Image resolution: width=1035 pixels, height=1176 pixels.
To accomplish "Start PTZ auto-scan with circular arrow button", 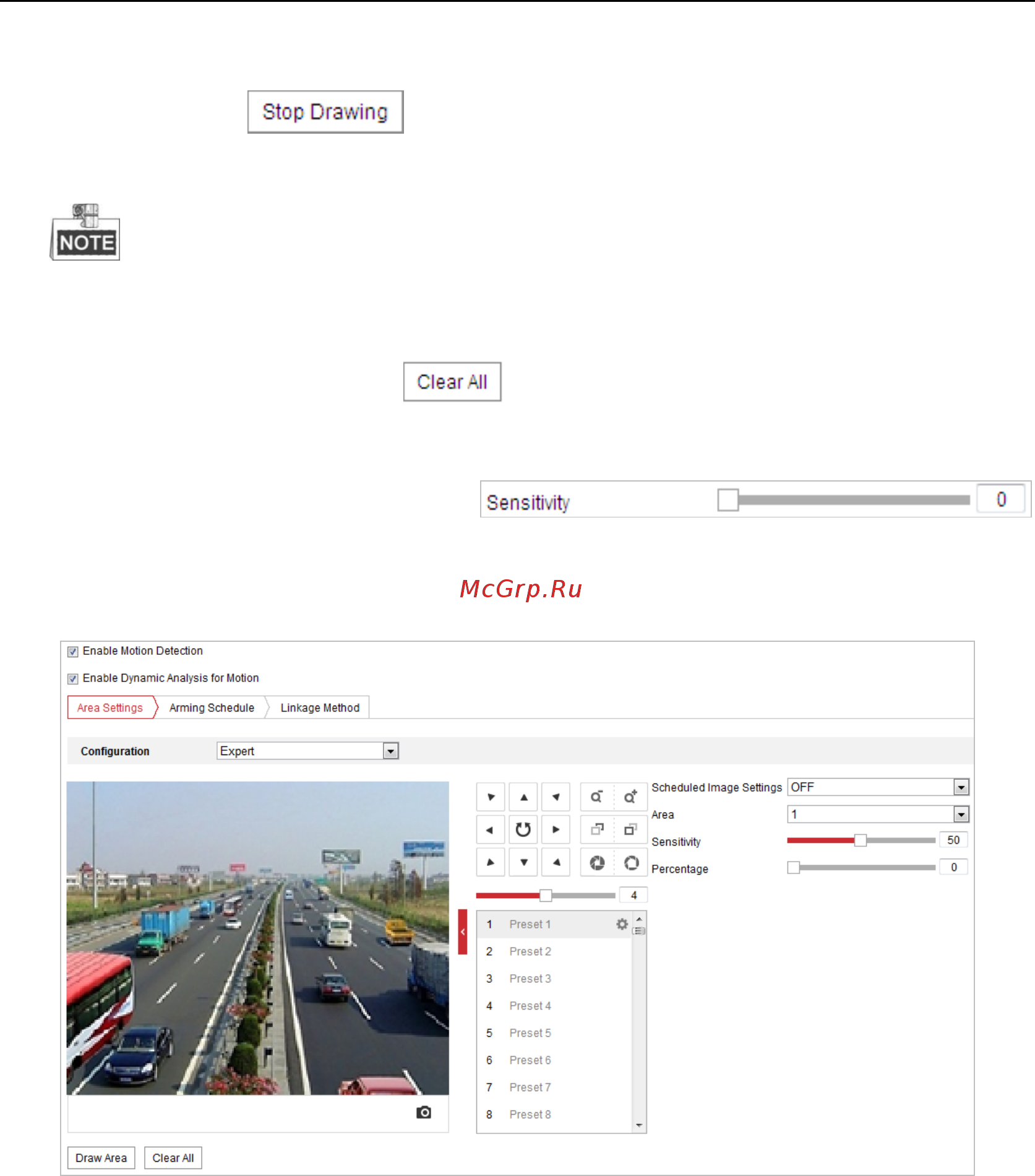I will (x=523, y=830).
